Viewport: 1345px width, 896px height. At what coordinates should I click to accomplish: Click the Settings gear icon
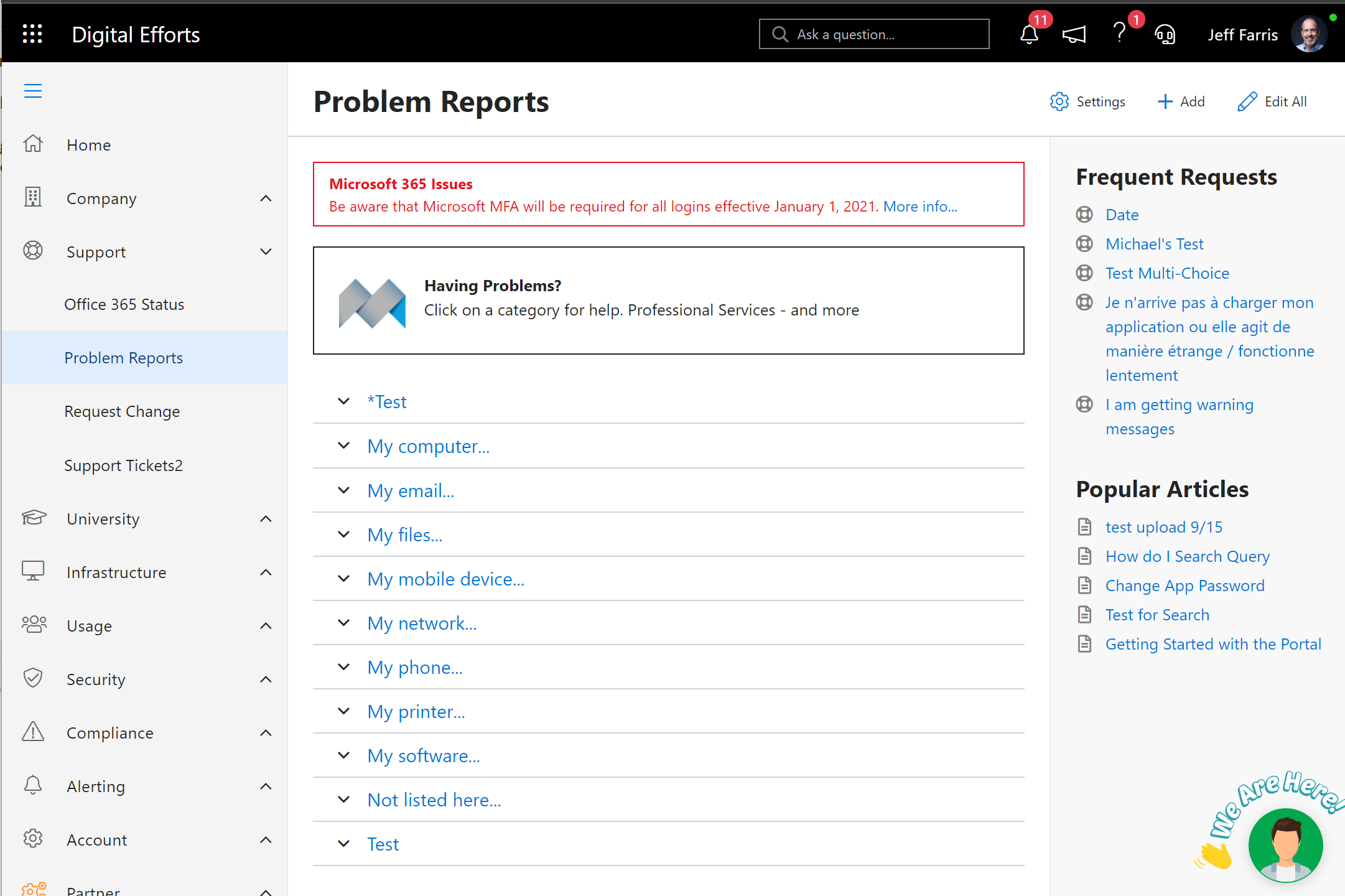1059,101
